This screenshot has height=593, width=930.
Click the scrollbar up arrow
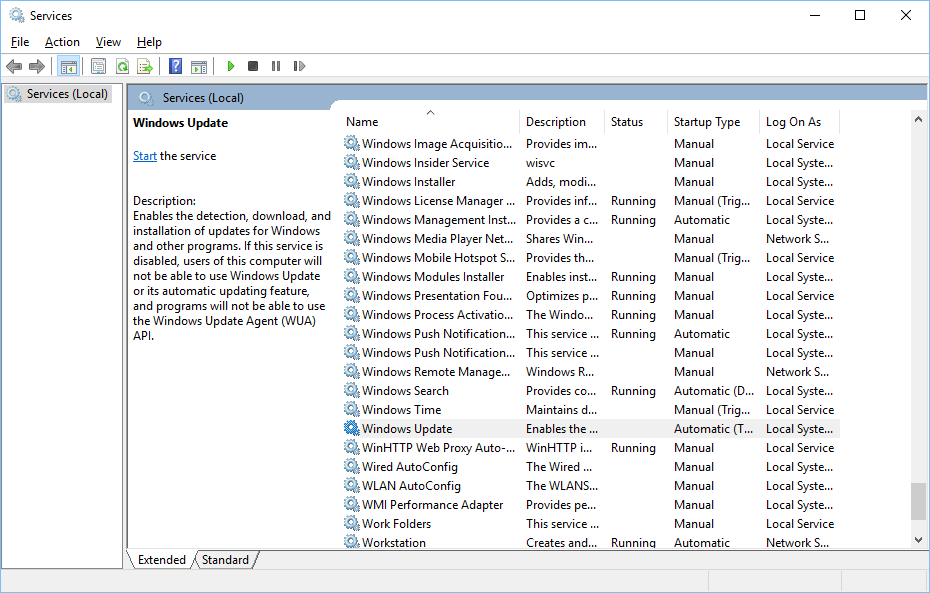pos(918,119)
